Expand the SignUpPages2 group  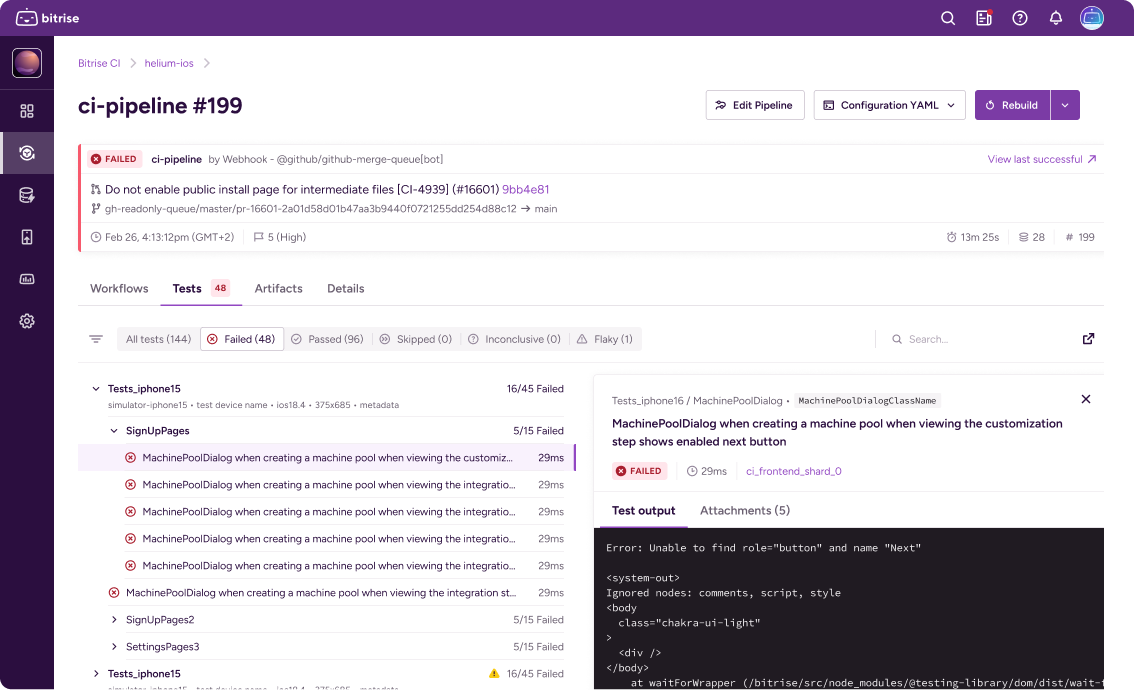tap(114, 620)
